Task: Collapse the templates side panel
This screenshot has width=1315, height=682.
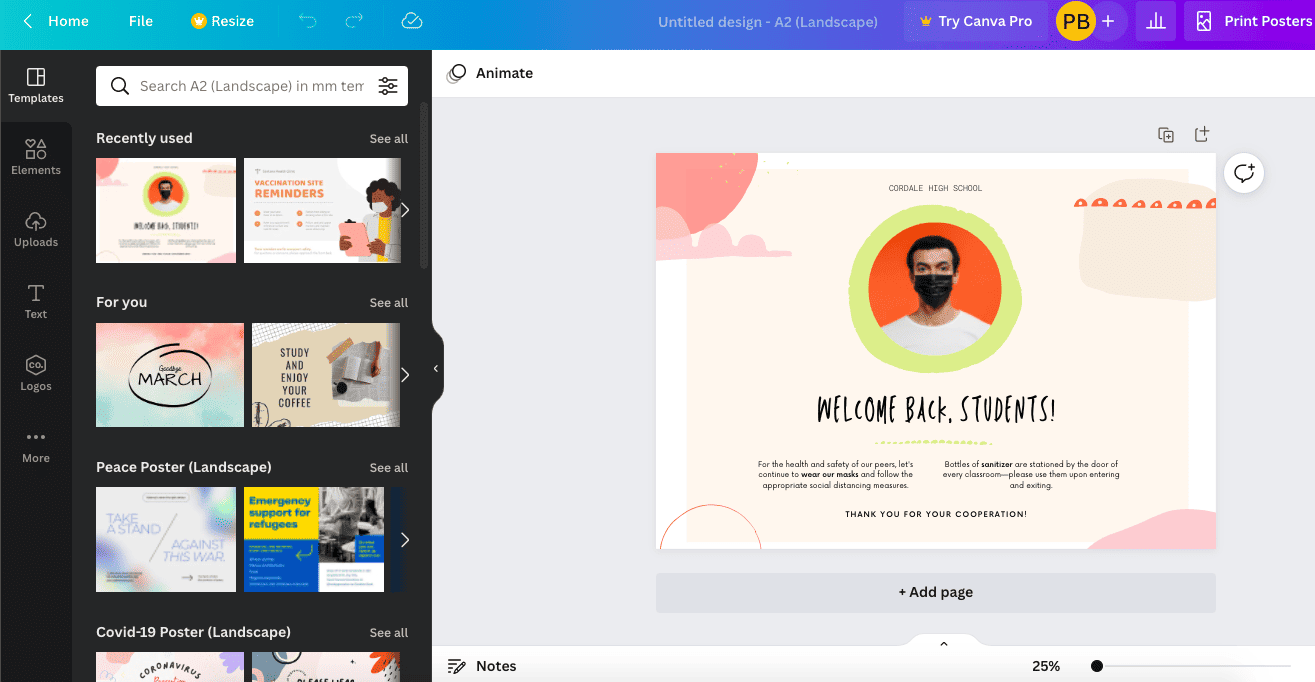Action: pyautogui.click(x=436, y=369)
